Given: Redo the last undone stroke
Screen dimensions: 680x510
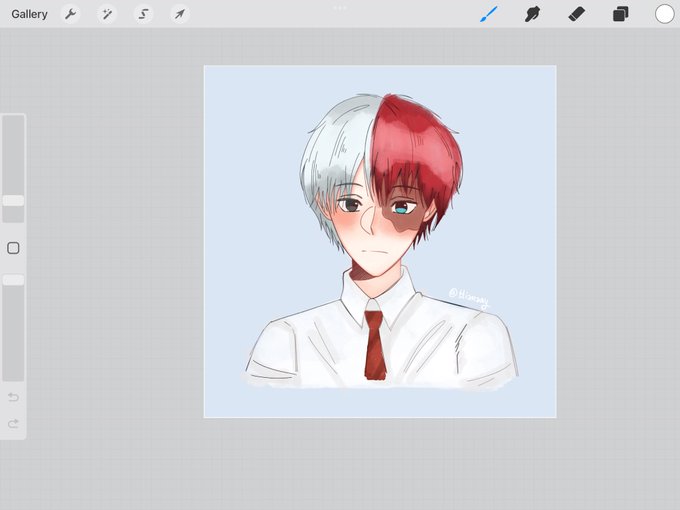Looking at the screenshot, I should tap(13, 423).
